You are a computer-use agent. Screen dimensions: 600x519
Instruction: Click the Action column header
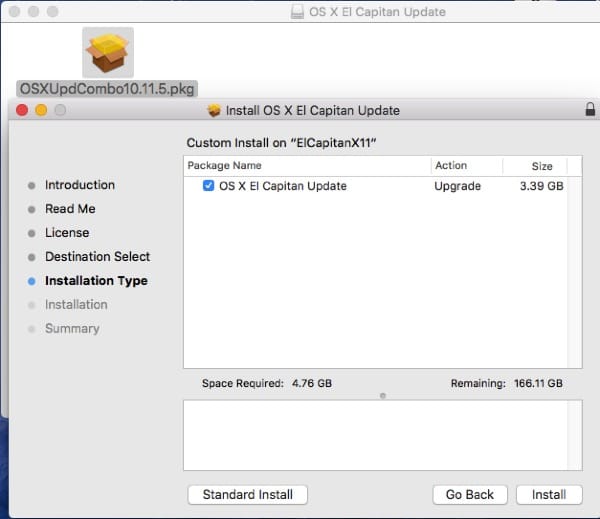tap(451, 166)
